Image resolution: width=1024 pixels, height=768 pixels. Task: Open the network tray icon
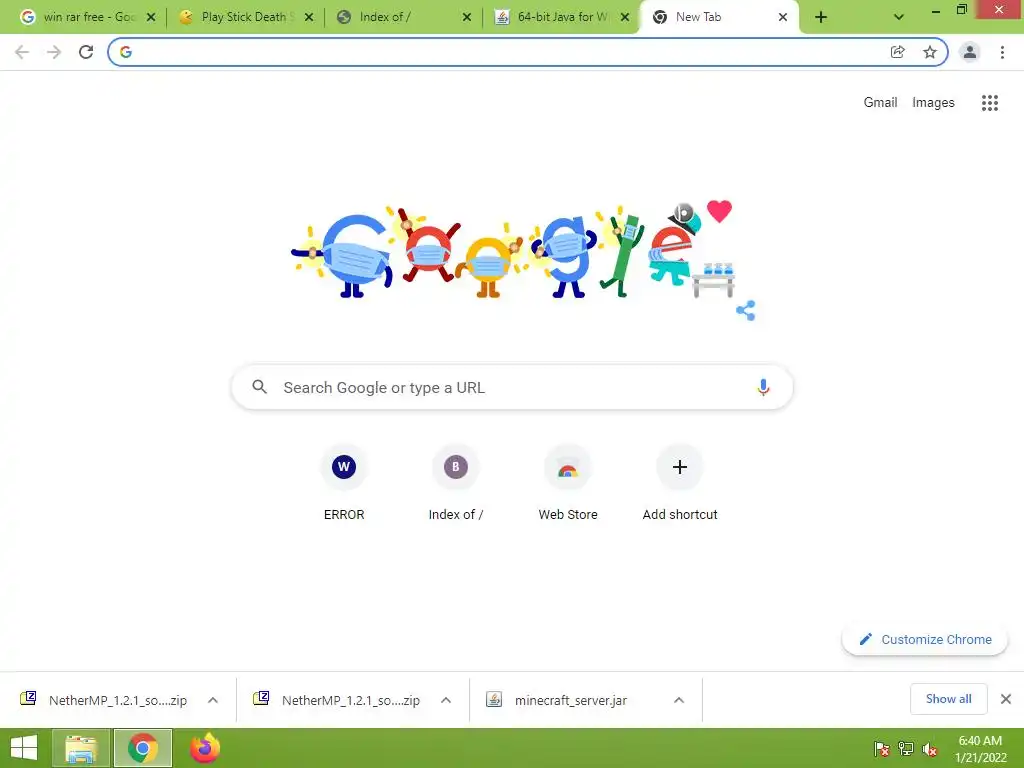click(x=906, y=748)
